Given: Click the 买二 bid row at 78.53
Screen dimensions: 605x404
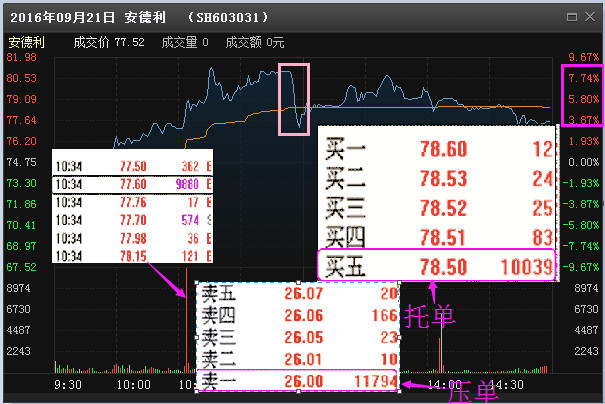Looking at the screenshot, I should [x=437, y=179].
